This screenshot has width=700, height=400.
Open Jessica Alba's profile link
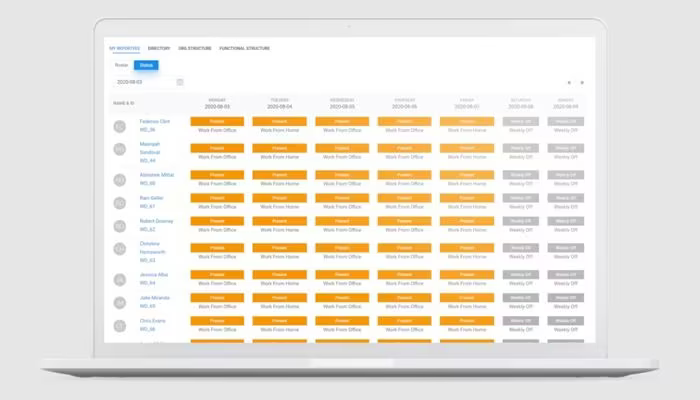pos(154,275)
